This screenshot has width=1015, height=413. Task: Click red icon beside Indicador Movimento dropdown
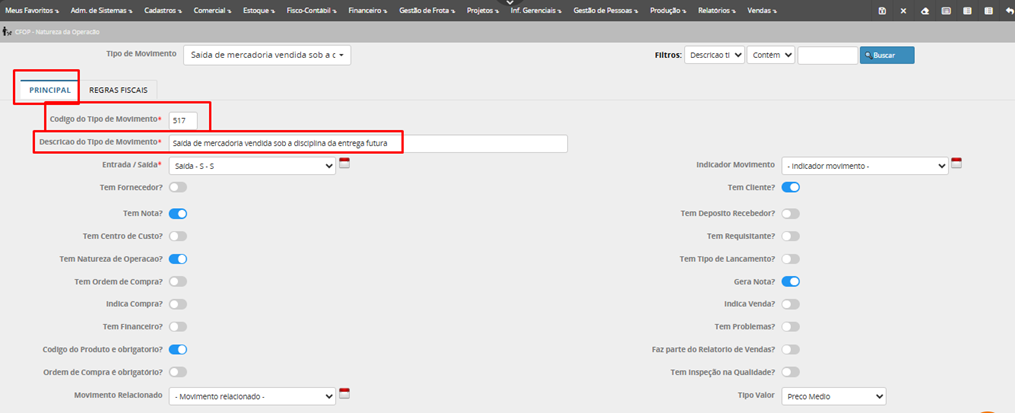956,164
